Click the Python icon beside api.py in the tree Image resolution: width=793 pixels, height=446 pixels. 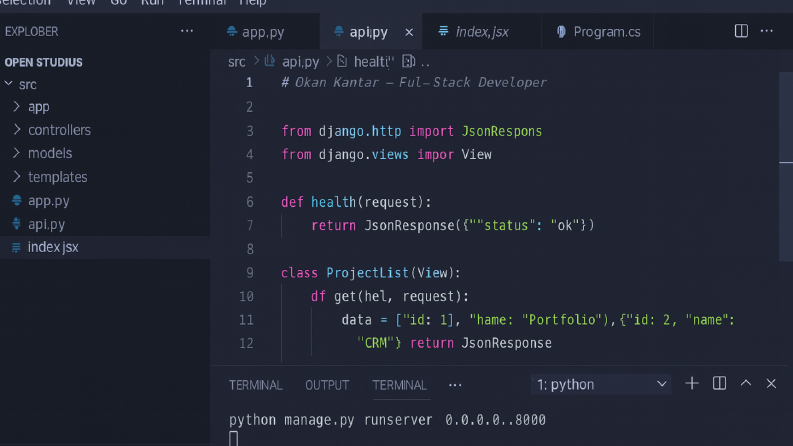(x=17, y=224)
